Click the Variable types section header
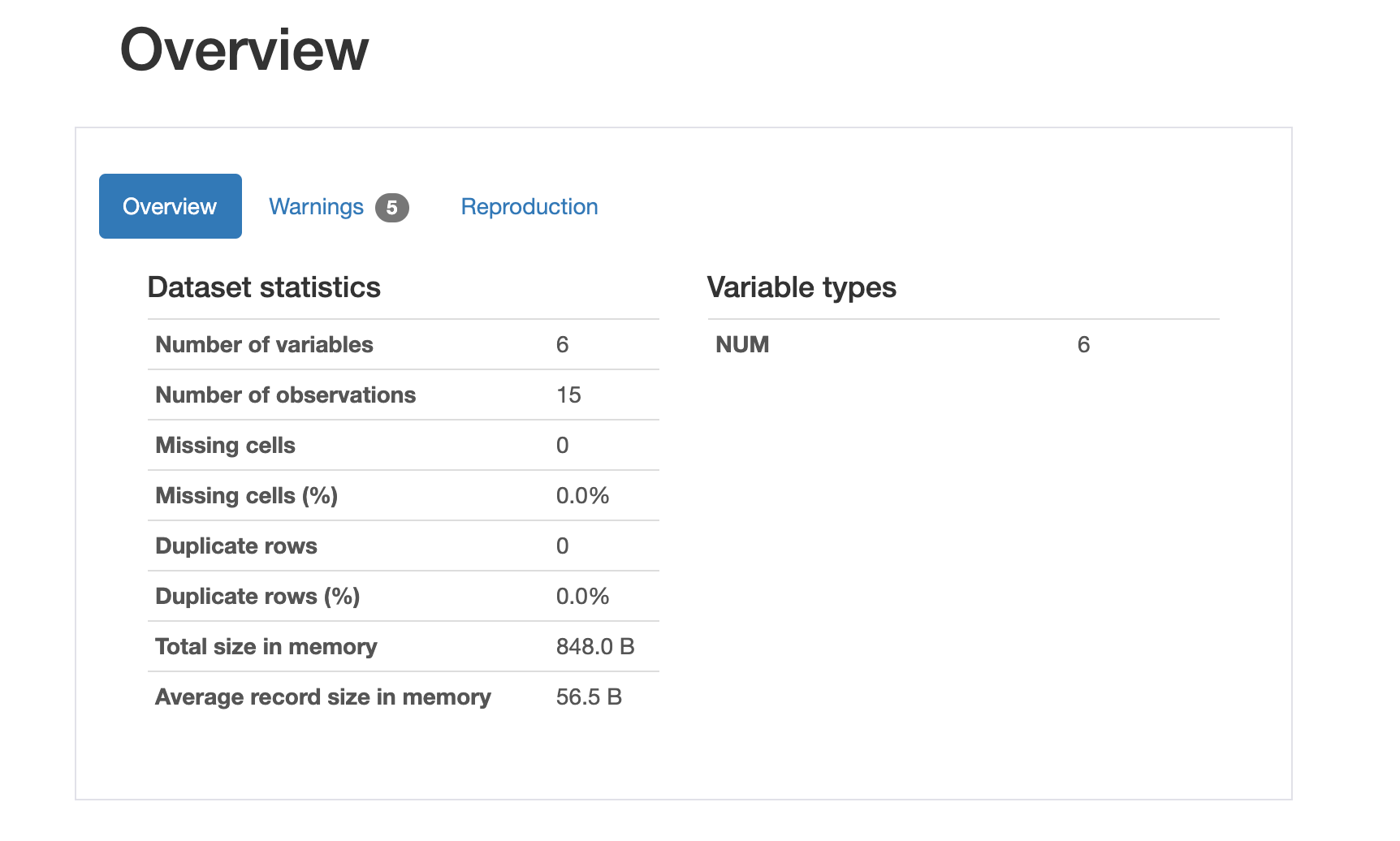This screenshot has width=1400, height=841. [802, 287]
